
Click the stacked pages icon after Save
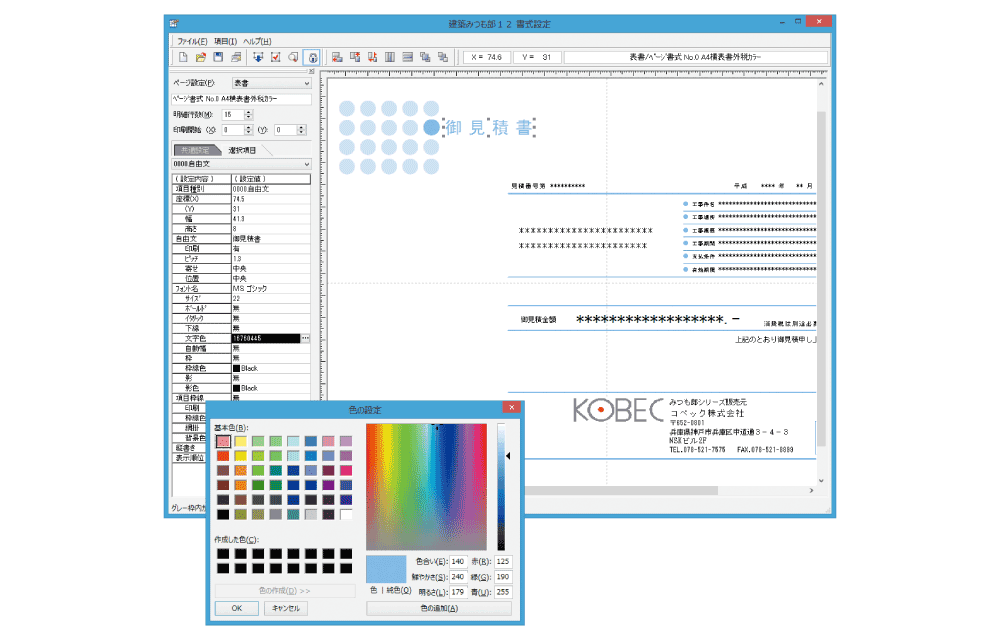point(236,57)
